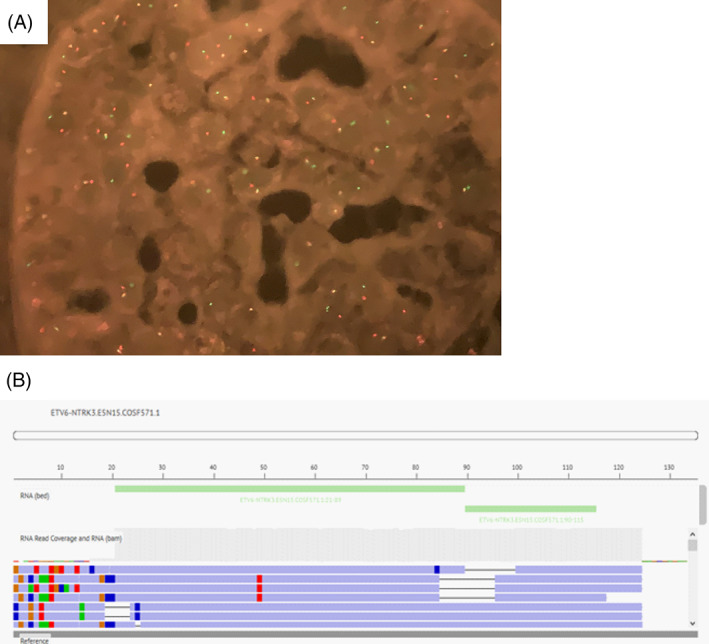This screenshot has height=644, width=709.
Task: Select the short green bed feature near 100
Action: 530,509
